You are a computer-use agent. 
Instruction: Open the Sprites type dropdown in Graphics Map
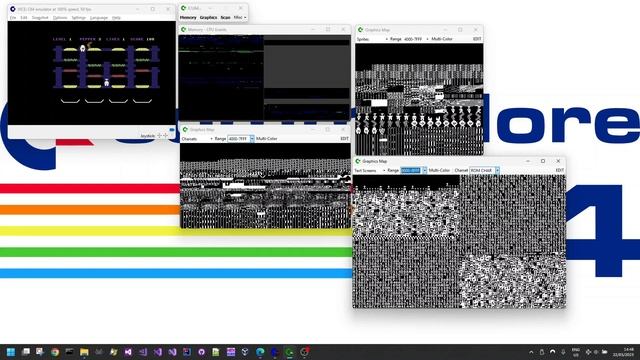tap(372, 39)
